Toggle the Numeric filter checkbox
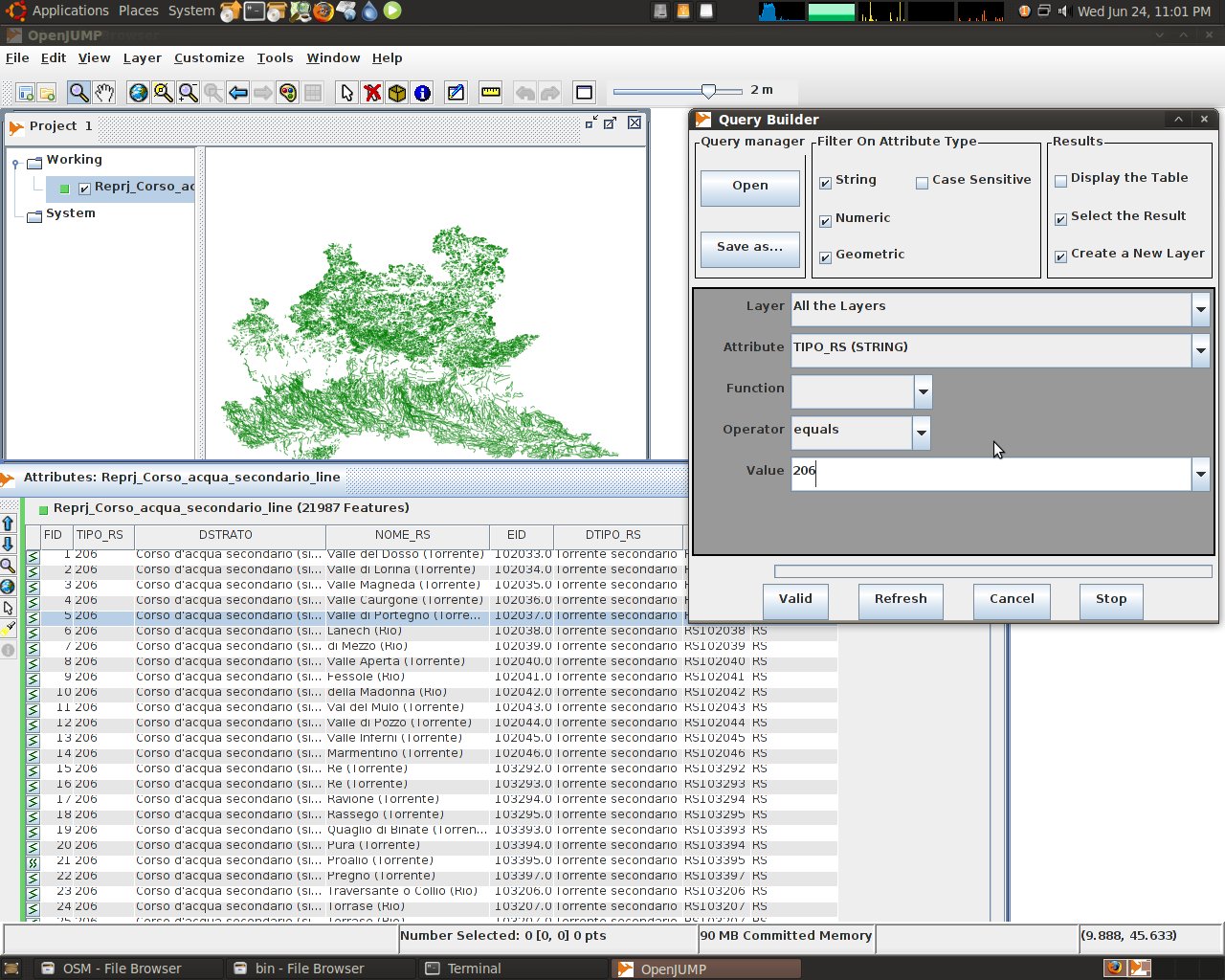This screenshot has height=980, width=1225. click(x=825, y=220)
